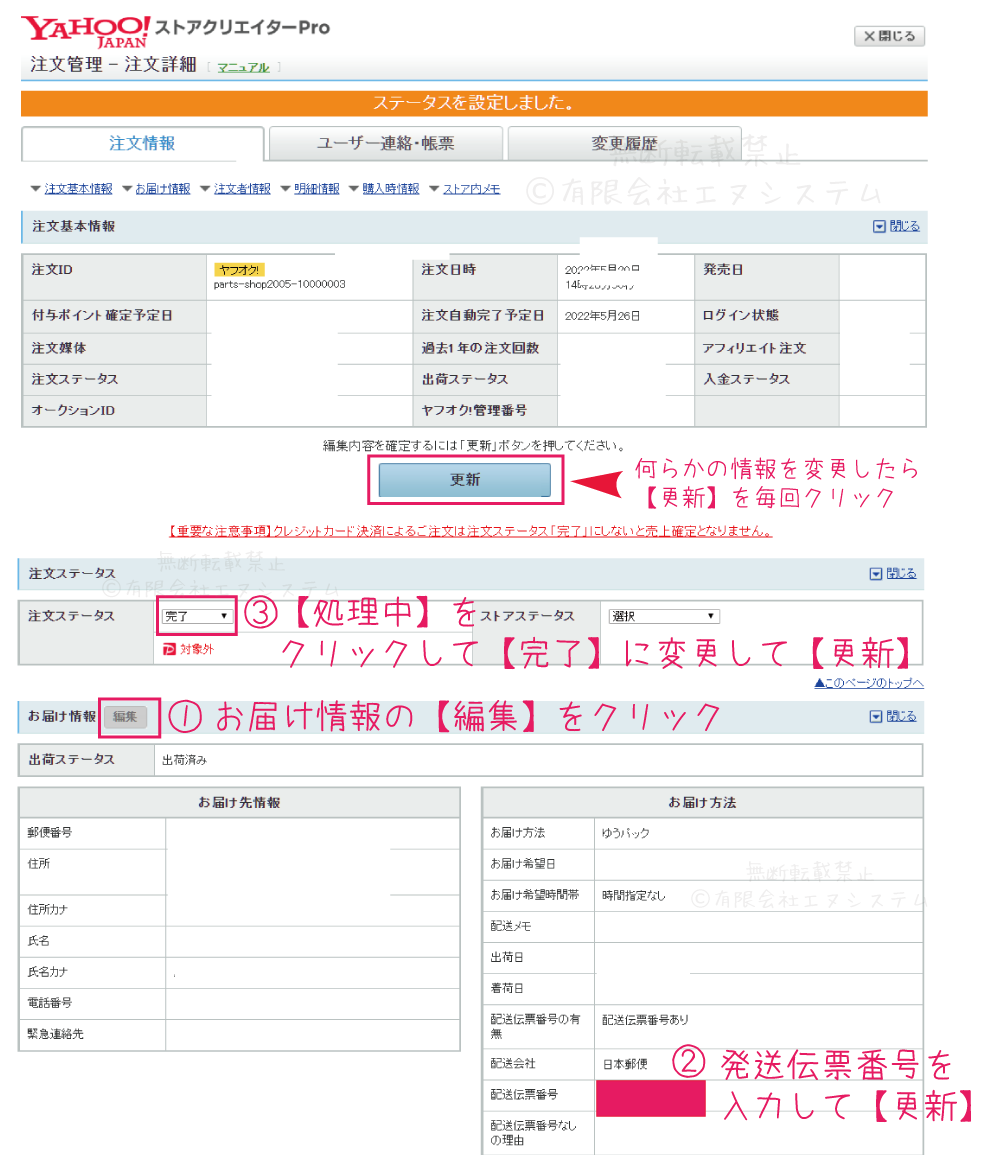981x1155 pixels.
Task: Click collapse icon in 注文基本情報 header
Action: tap(879, 227)
